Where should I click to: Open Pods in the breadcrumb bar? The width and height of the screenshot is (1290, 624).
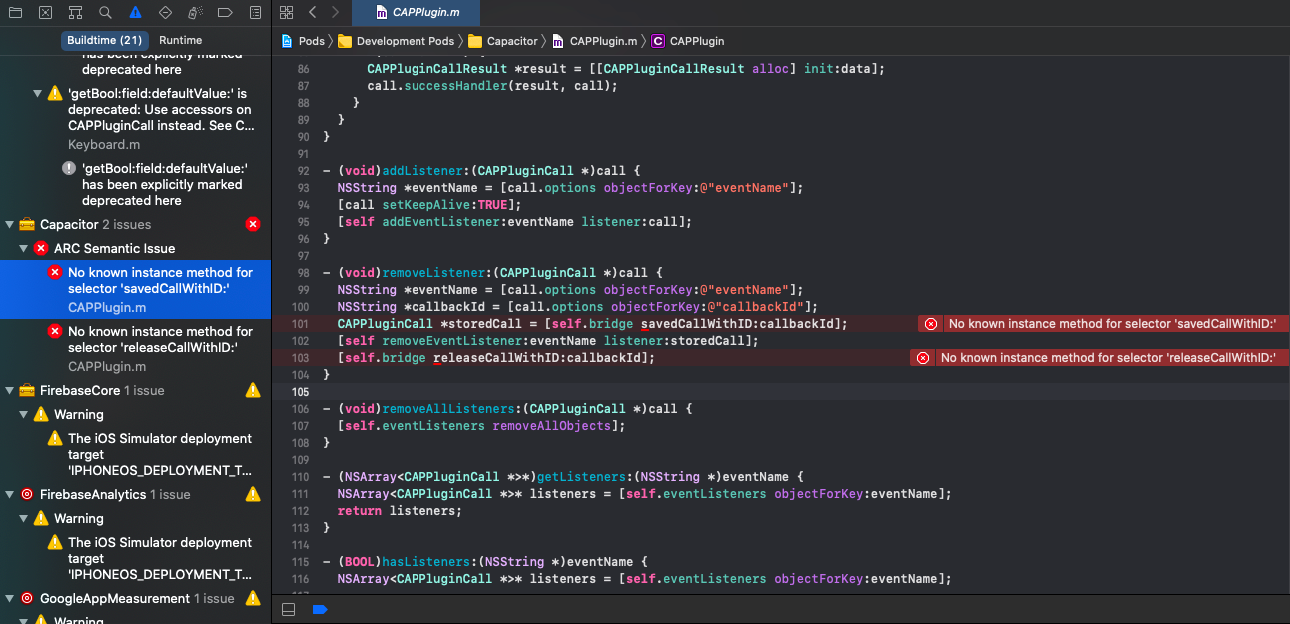(x=303, y=41)
